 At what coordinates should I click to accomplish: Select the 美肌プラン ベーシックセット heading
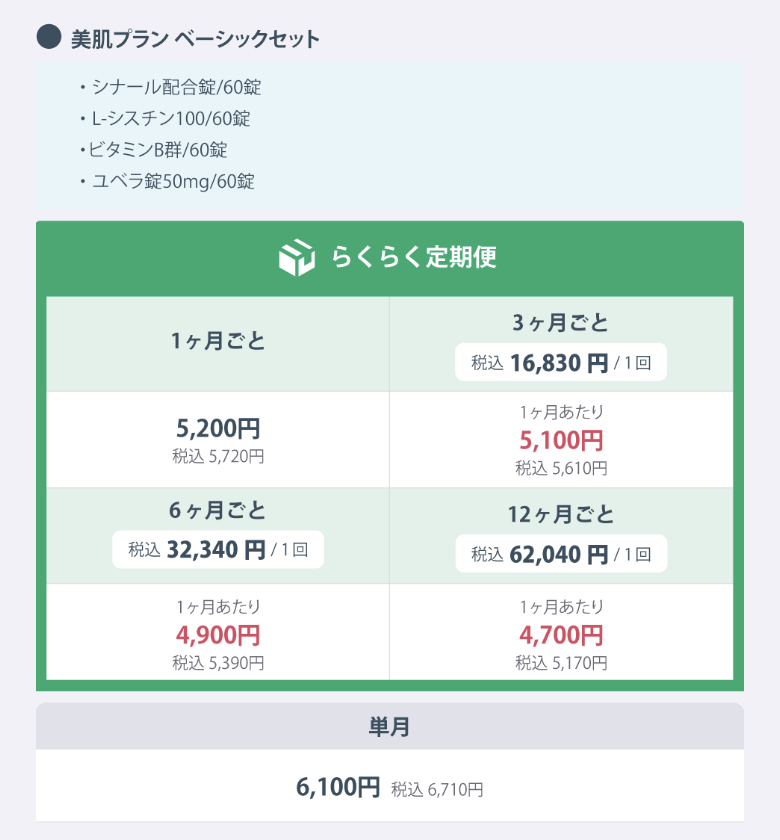[x=196, y=39]
